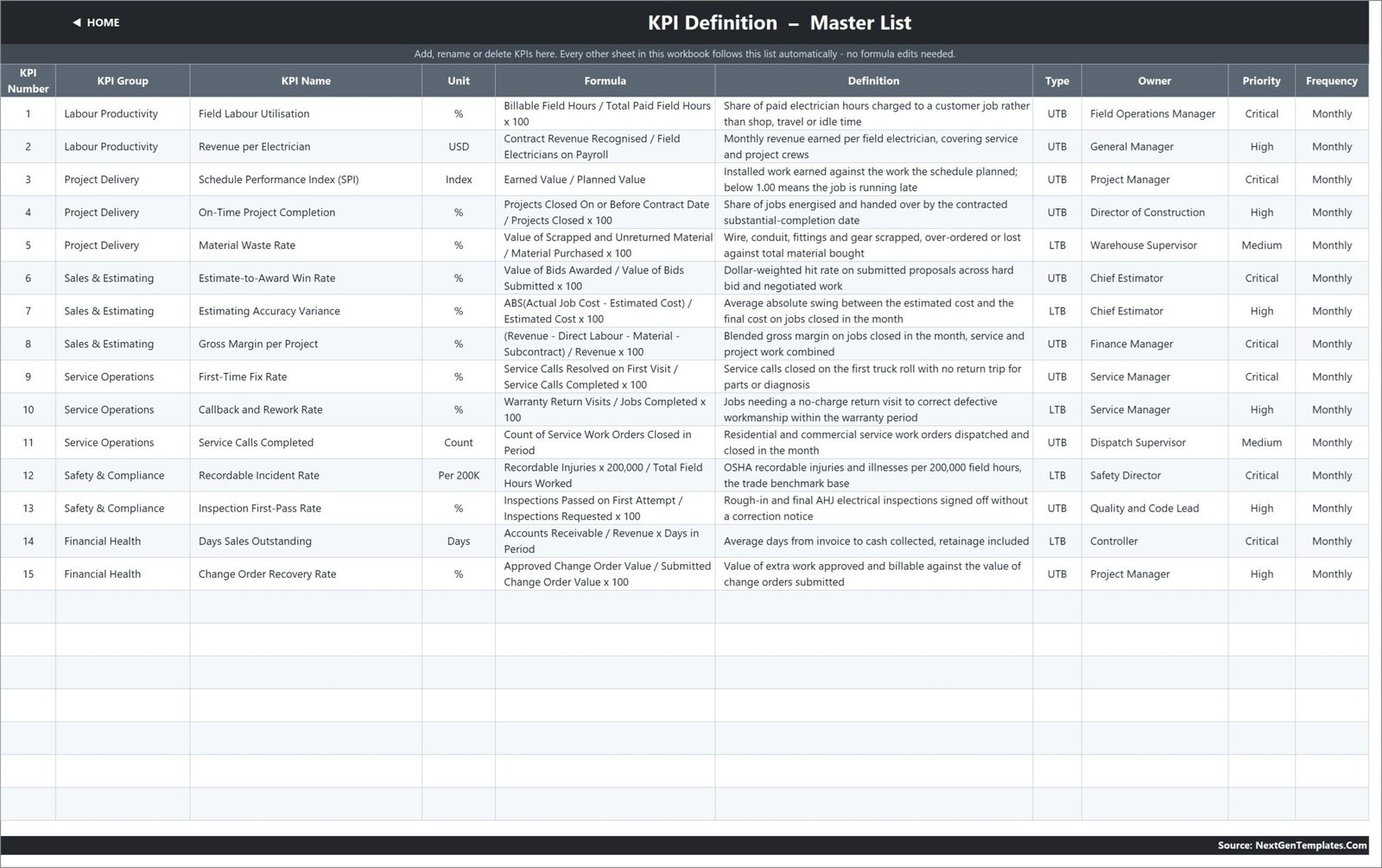The image size is (1382, 868).
Task: Select the KPI Group column header
Action: click(x=123, y=80)
